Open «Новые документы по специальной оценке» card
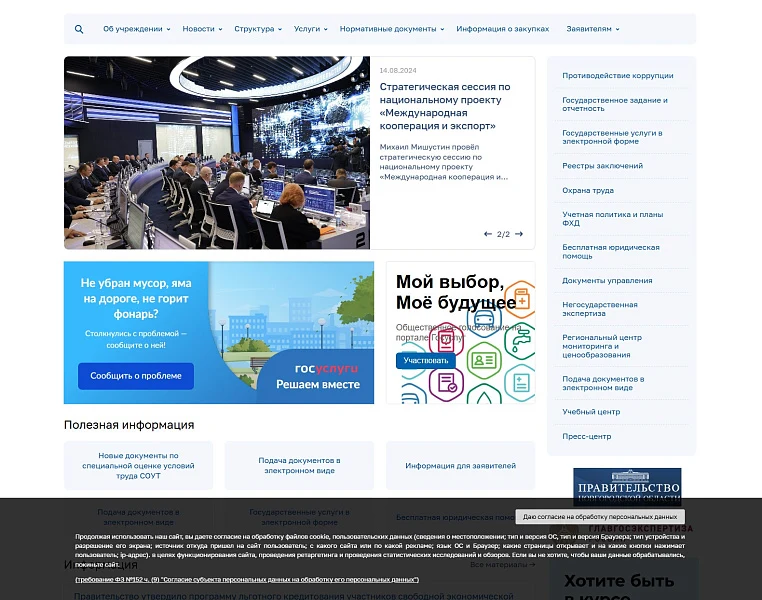 [139, 465]
